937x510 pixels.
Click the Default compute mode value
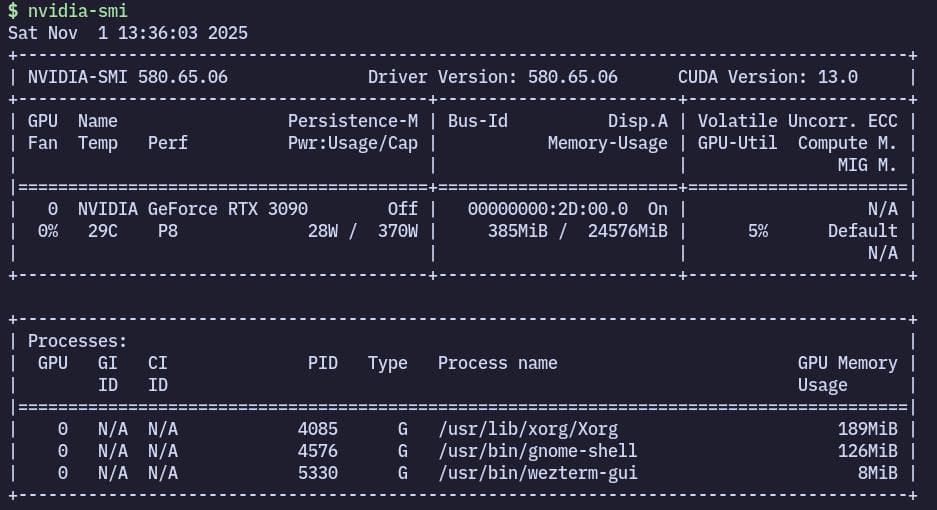(862, 231)
